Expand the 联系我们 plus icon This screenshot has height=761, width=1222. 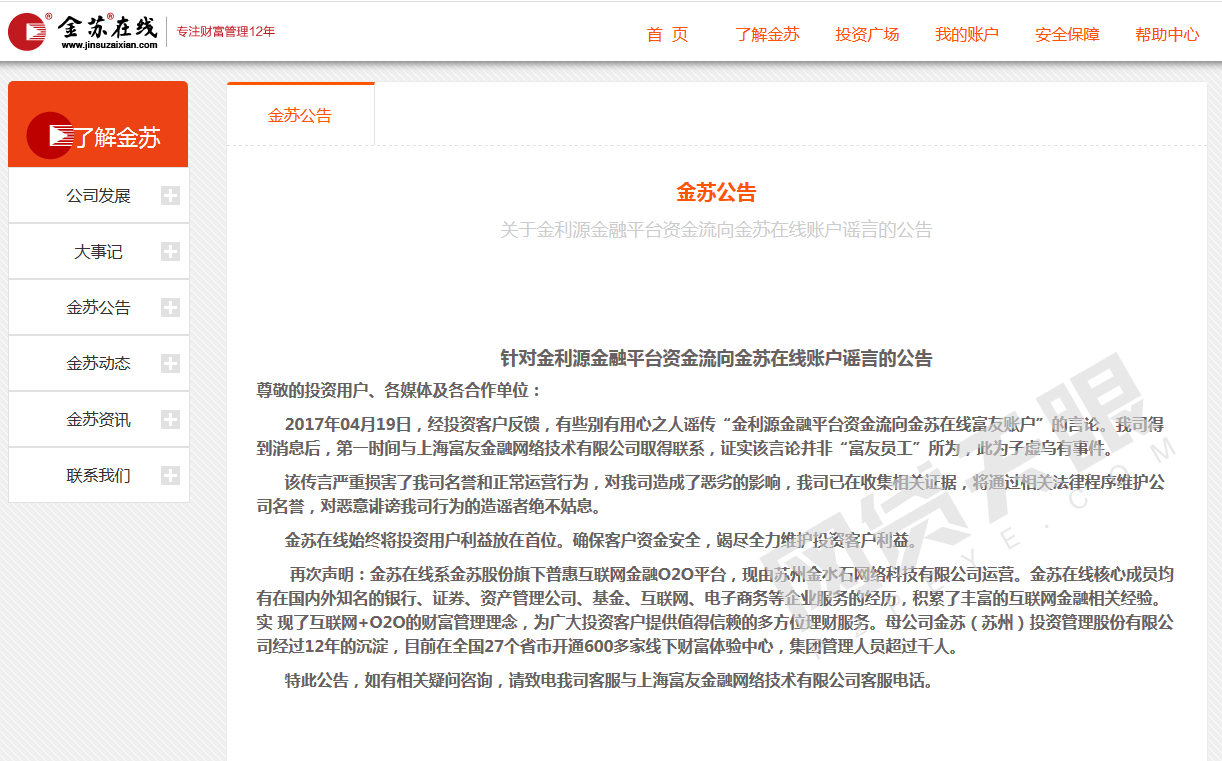[170, 476]
